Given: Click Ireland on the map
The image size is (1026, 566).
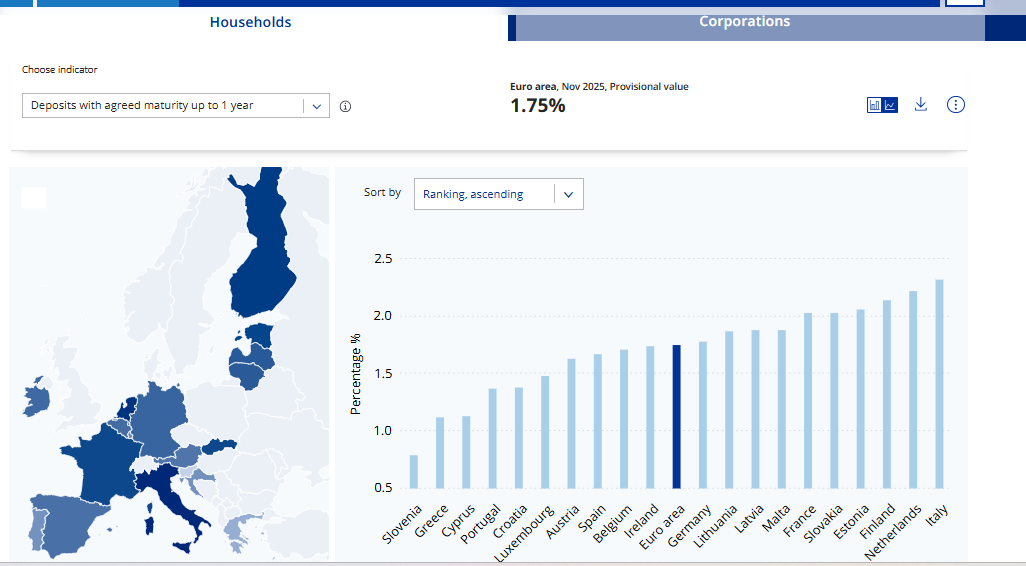Looking at the screenshot, I should coord(36,397).
